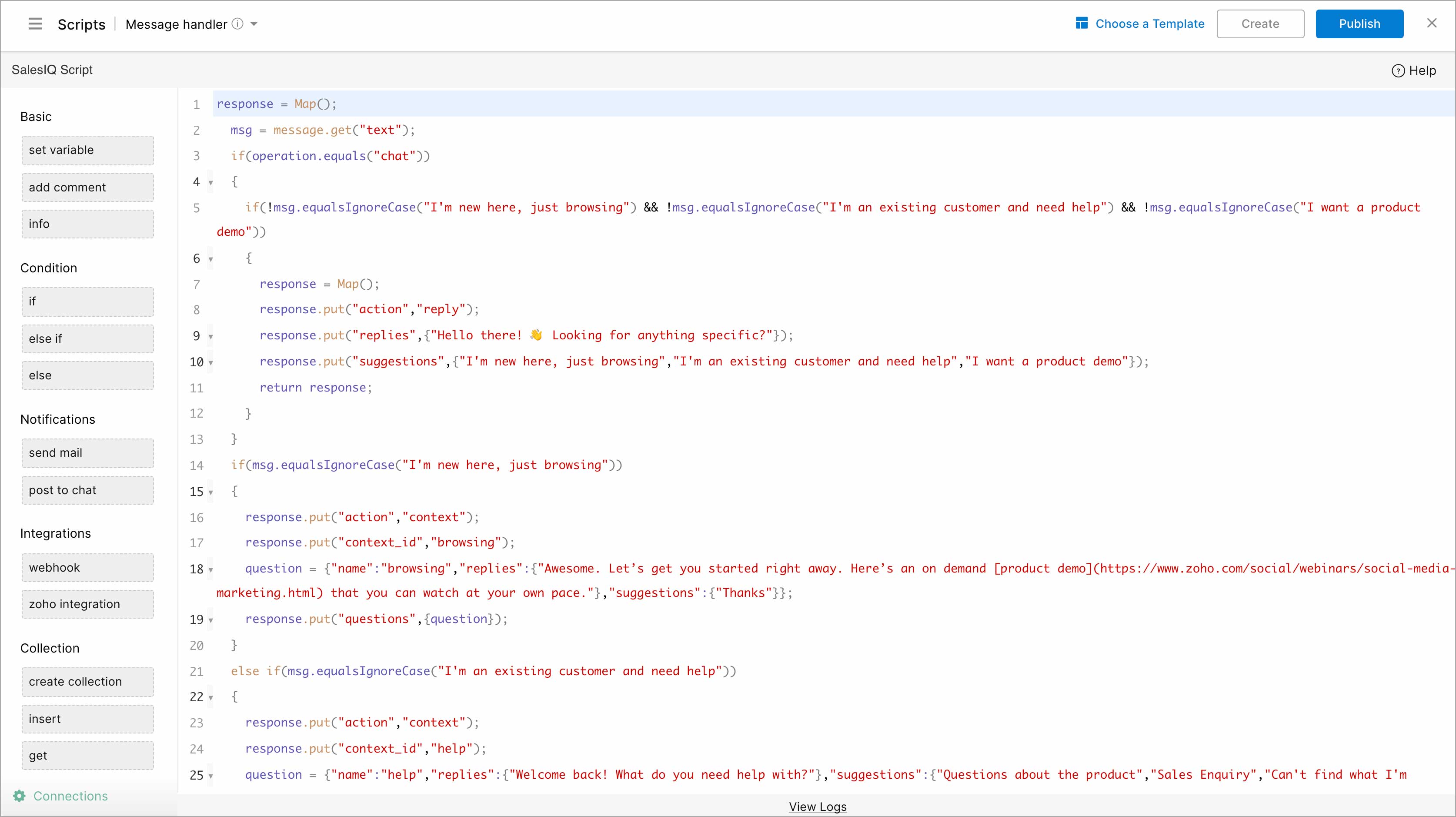This screenshot has height=817, width=1456.
Task: Add an if condition block
Action: click(87, 301)
